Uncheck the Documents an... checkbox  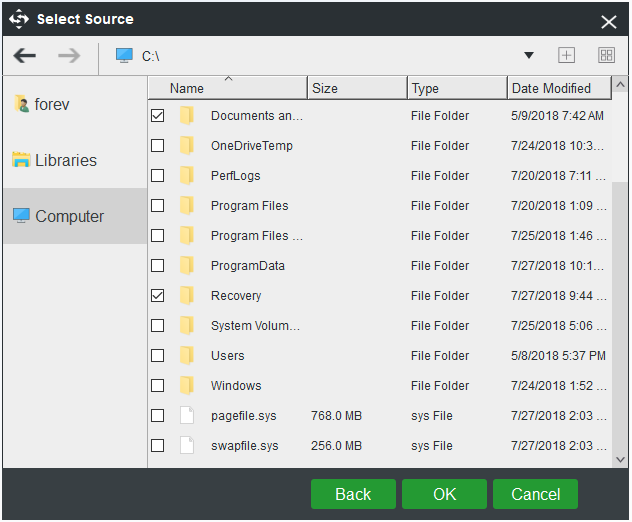tap(158, 116)
